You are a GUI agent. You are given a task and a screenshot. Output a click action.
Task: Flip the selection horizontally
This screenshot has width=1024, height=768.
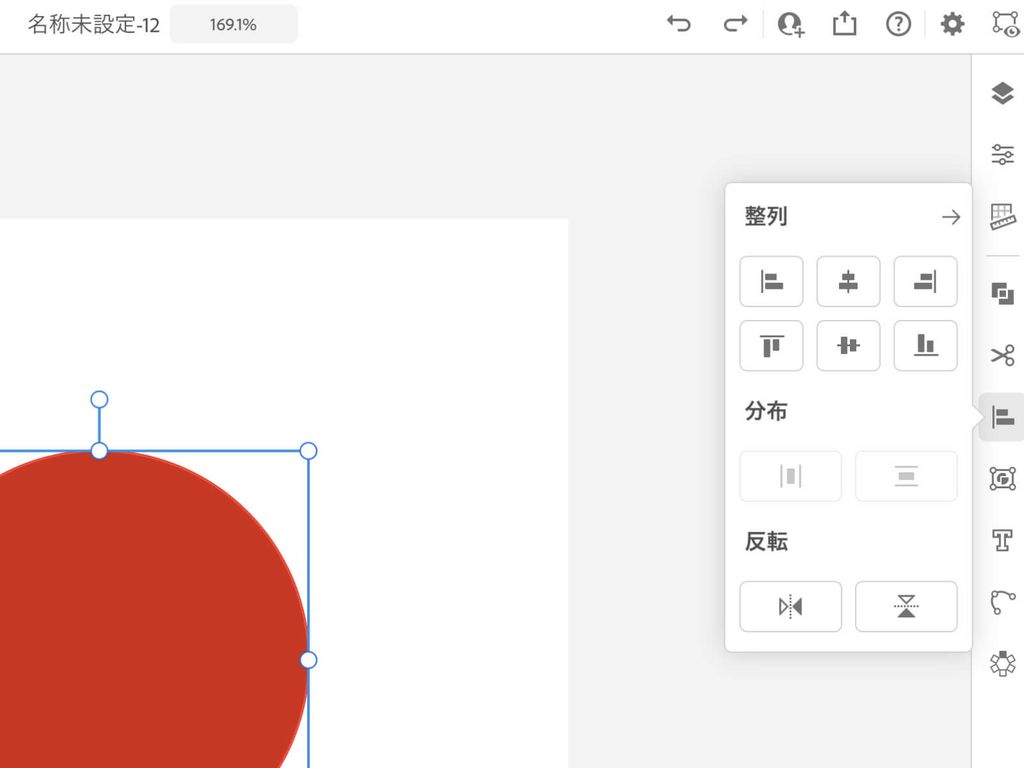tap(790, 607)
